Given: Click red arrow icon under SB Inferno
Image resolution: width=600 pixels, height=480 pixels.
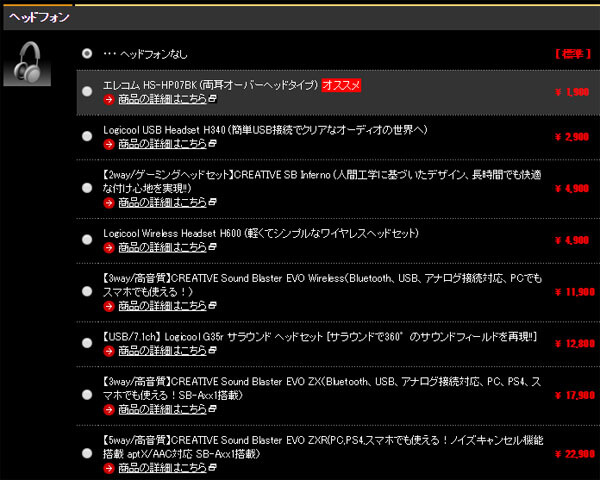Looking at the screenshot, I should (109, 203).
